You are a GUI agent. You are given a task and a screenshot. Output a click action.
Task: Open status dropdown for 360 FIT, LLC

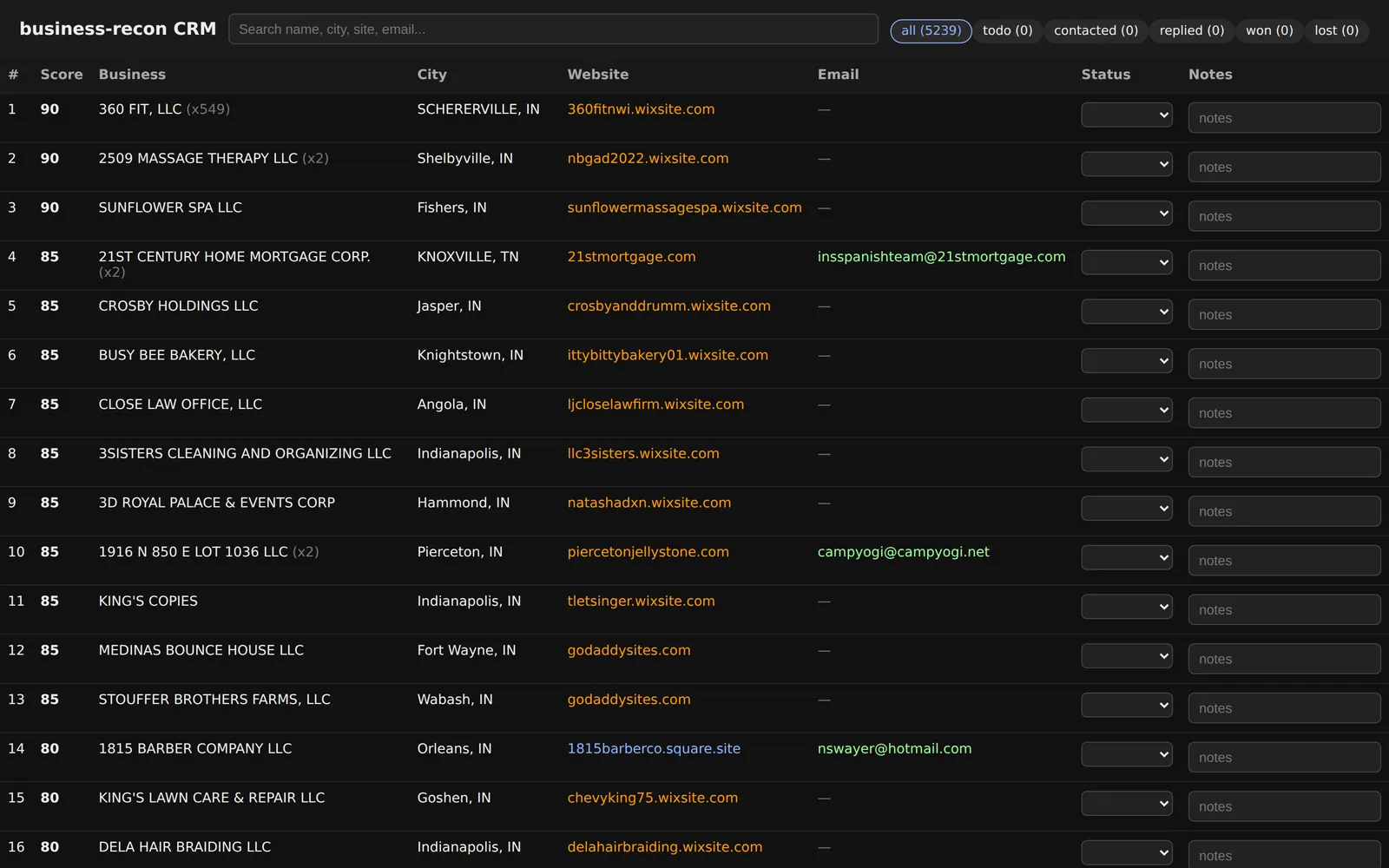1127,115
